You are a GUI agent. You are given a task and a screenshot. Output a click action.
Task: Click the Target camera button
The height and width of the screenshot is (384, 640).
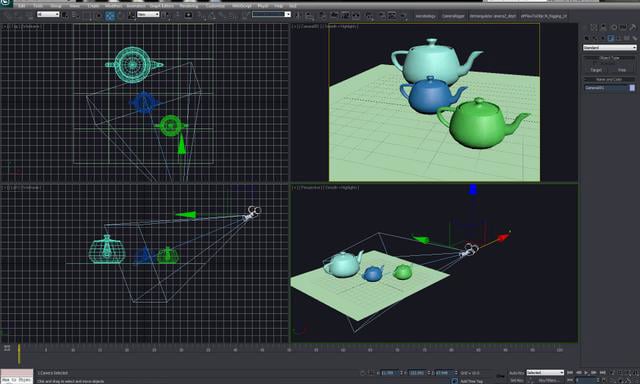(596, 70)
